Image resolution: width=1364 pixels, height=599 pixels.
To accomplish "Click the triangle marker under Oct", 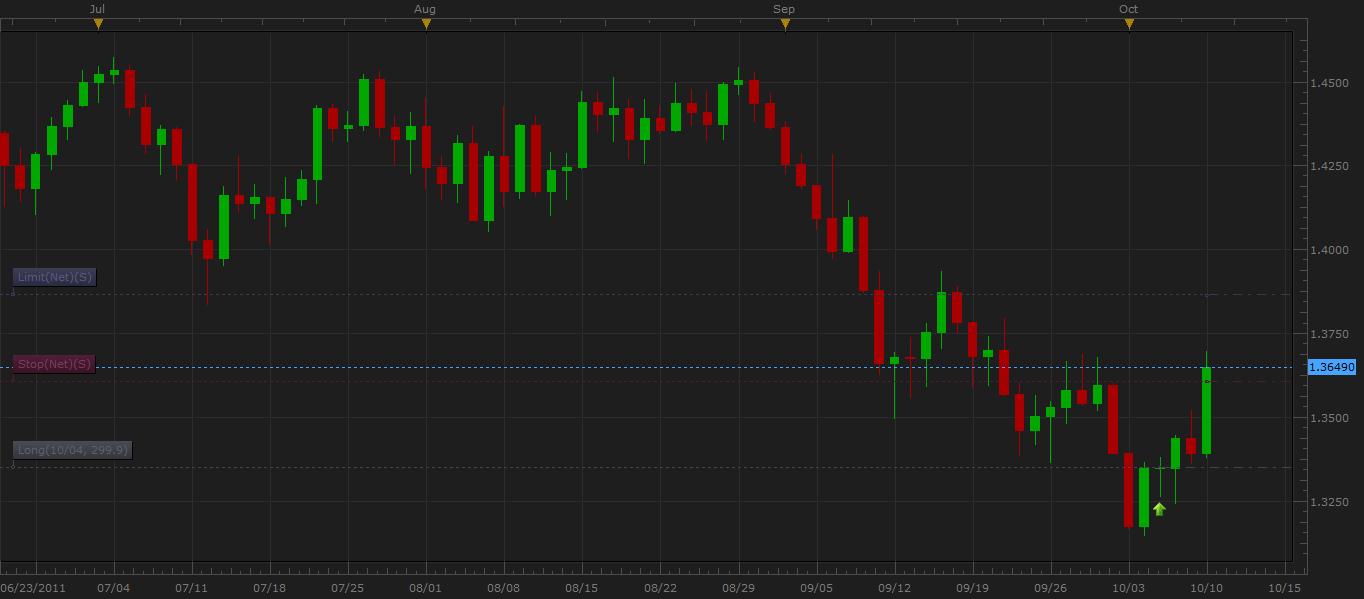I will [1129, 24].
